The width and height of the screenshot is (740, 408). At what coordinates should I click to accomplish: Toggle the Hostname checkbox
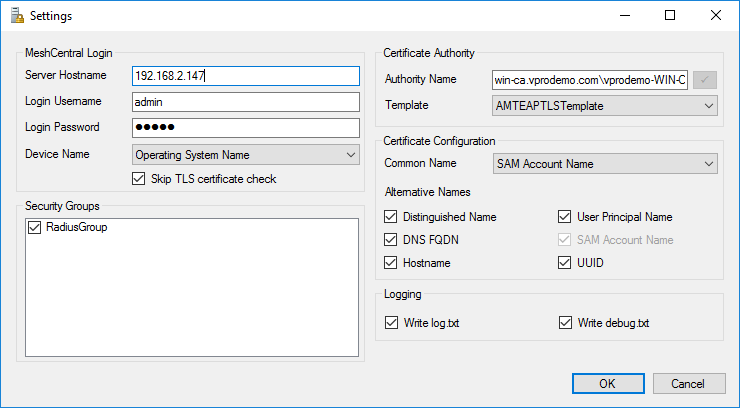(391, 263)
